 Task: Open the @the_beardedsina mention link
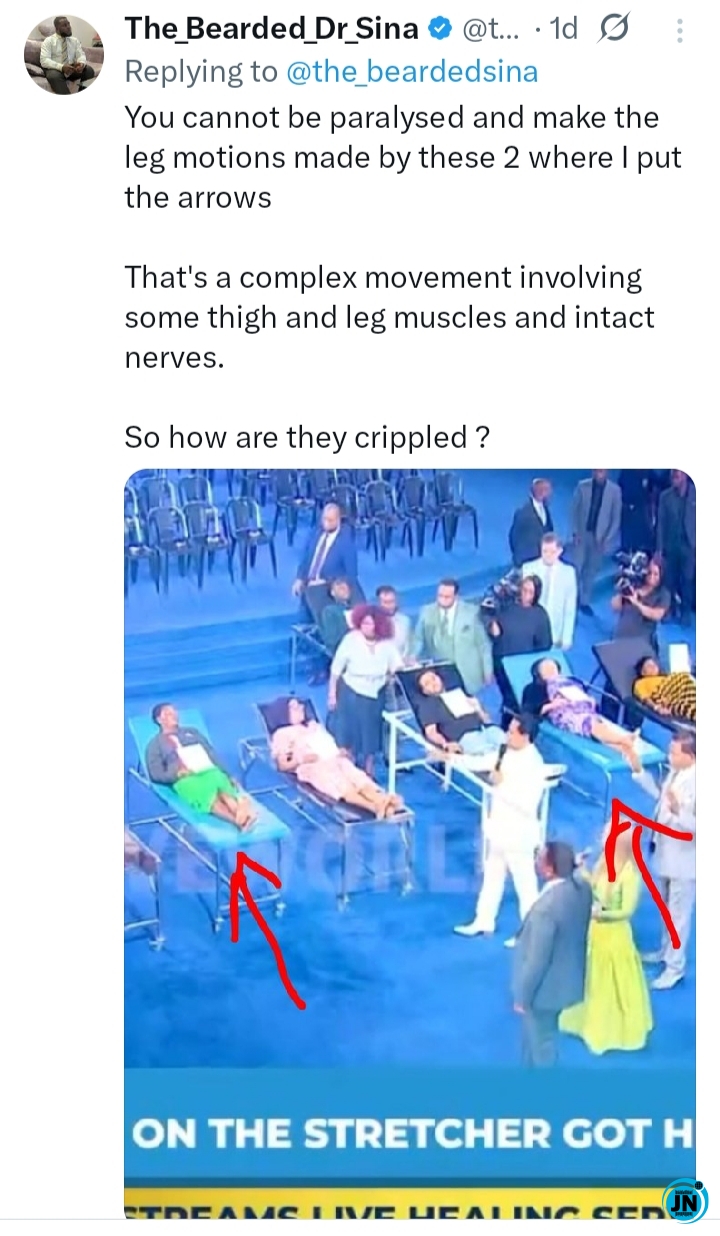point(412,71)
